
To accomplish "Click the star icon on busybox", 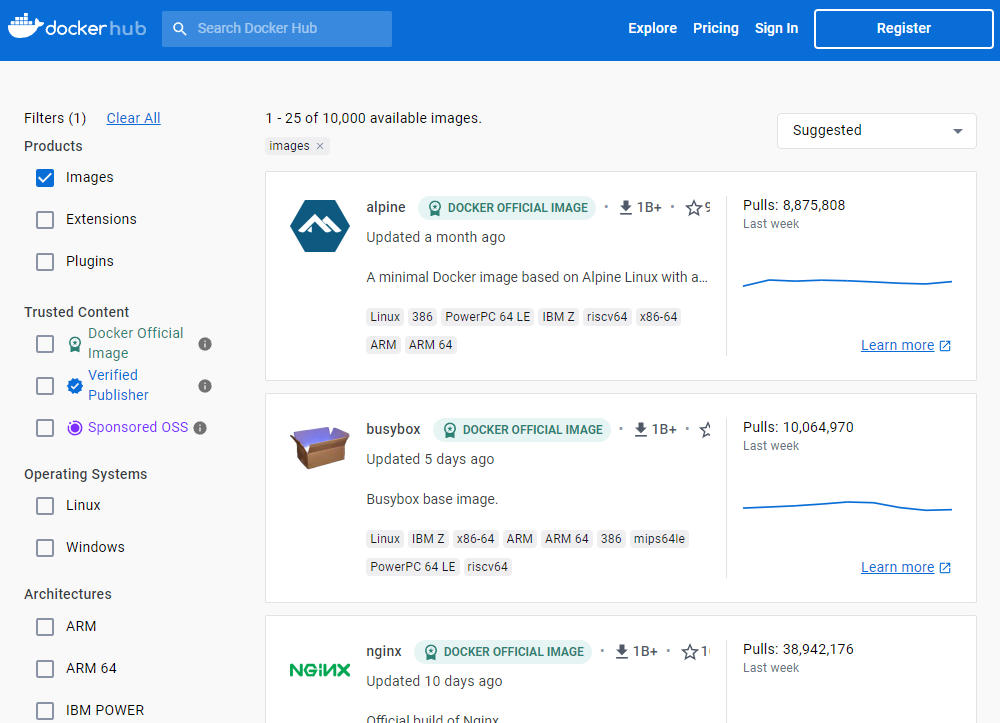I will click(x=705, y=430).
